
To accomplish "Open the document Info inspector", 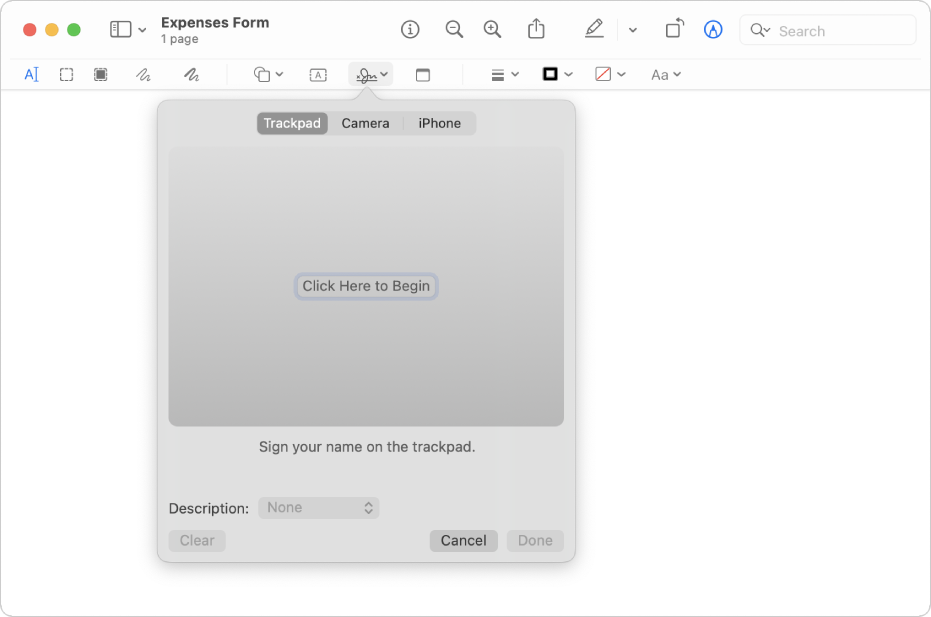I will click(x=410, y=29).
